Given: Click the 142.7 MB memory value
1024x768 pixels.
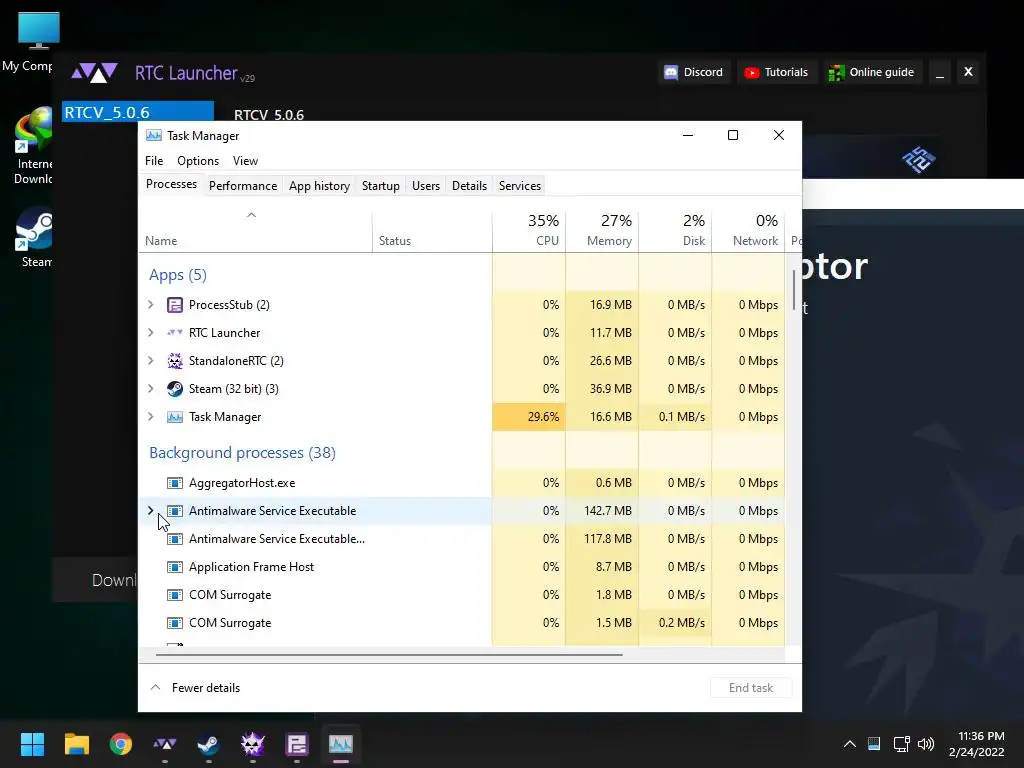Looking at the screenshot, I should 607,511.
